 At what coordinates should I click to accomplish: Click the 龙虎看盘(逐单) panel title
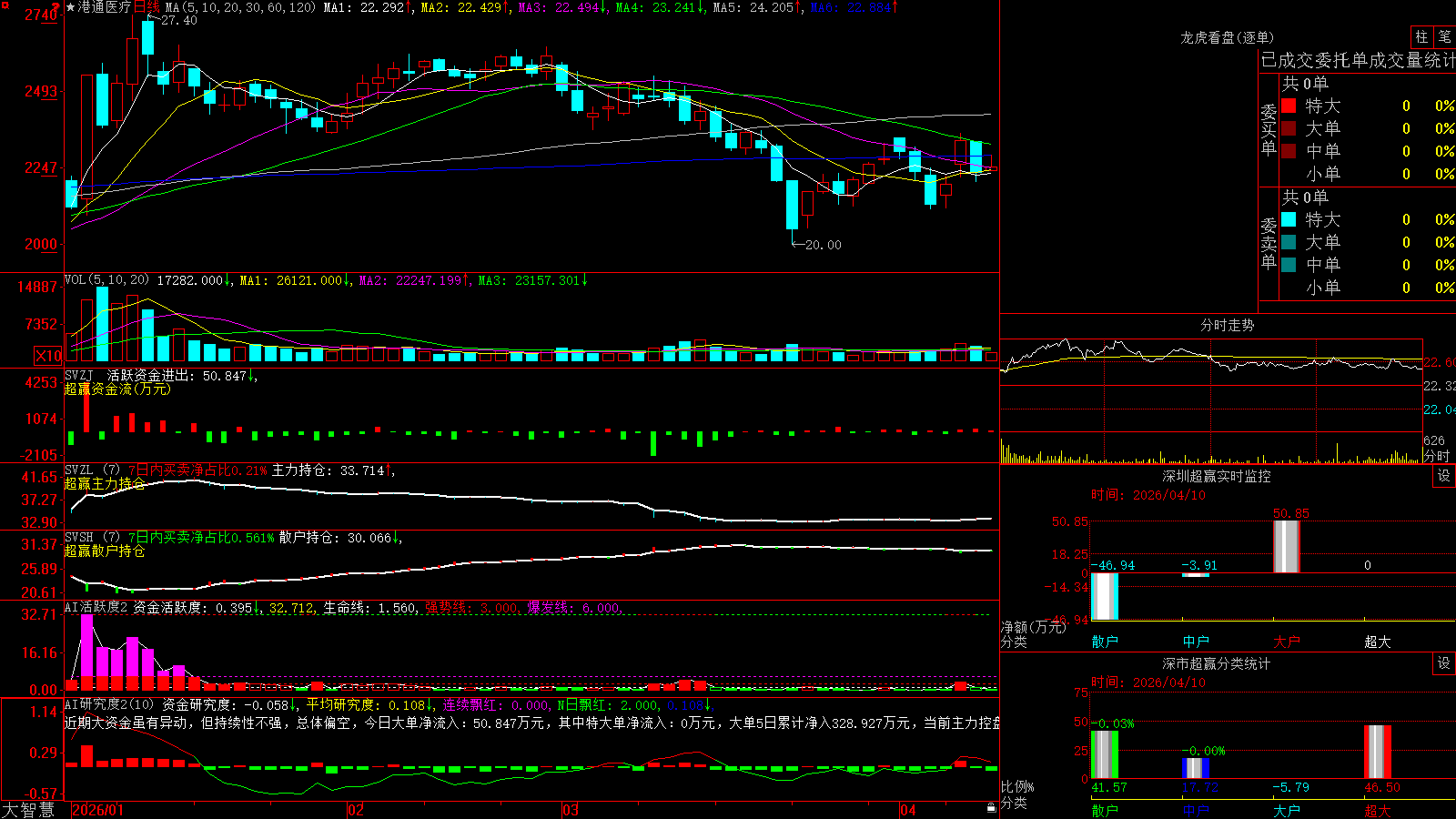coord(1227,37)
